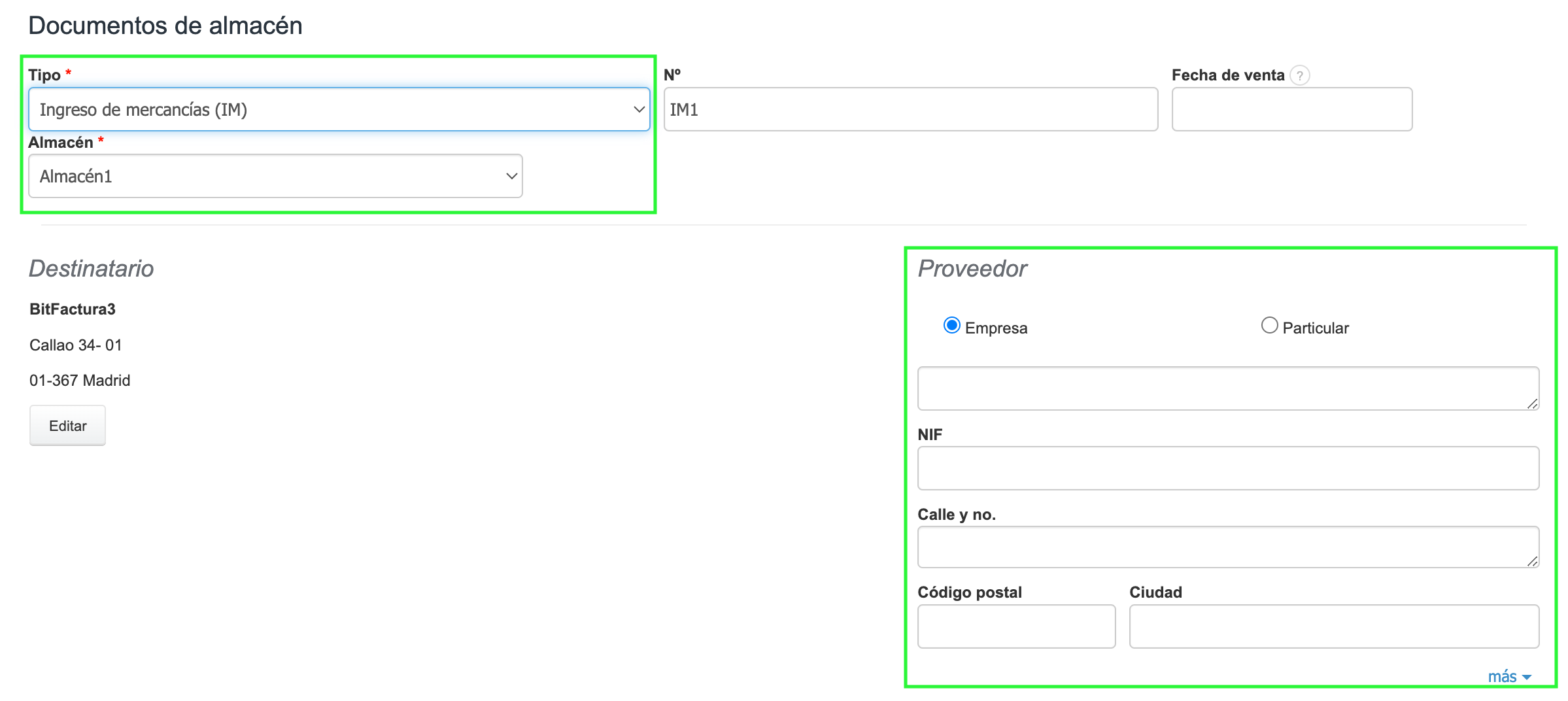Open the Tipo dropdown

[x=339, y=110]
